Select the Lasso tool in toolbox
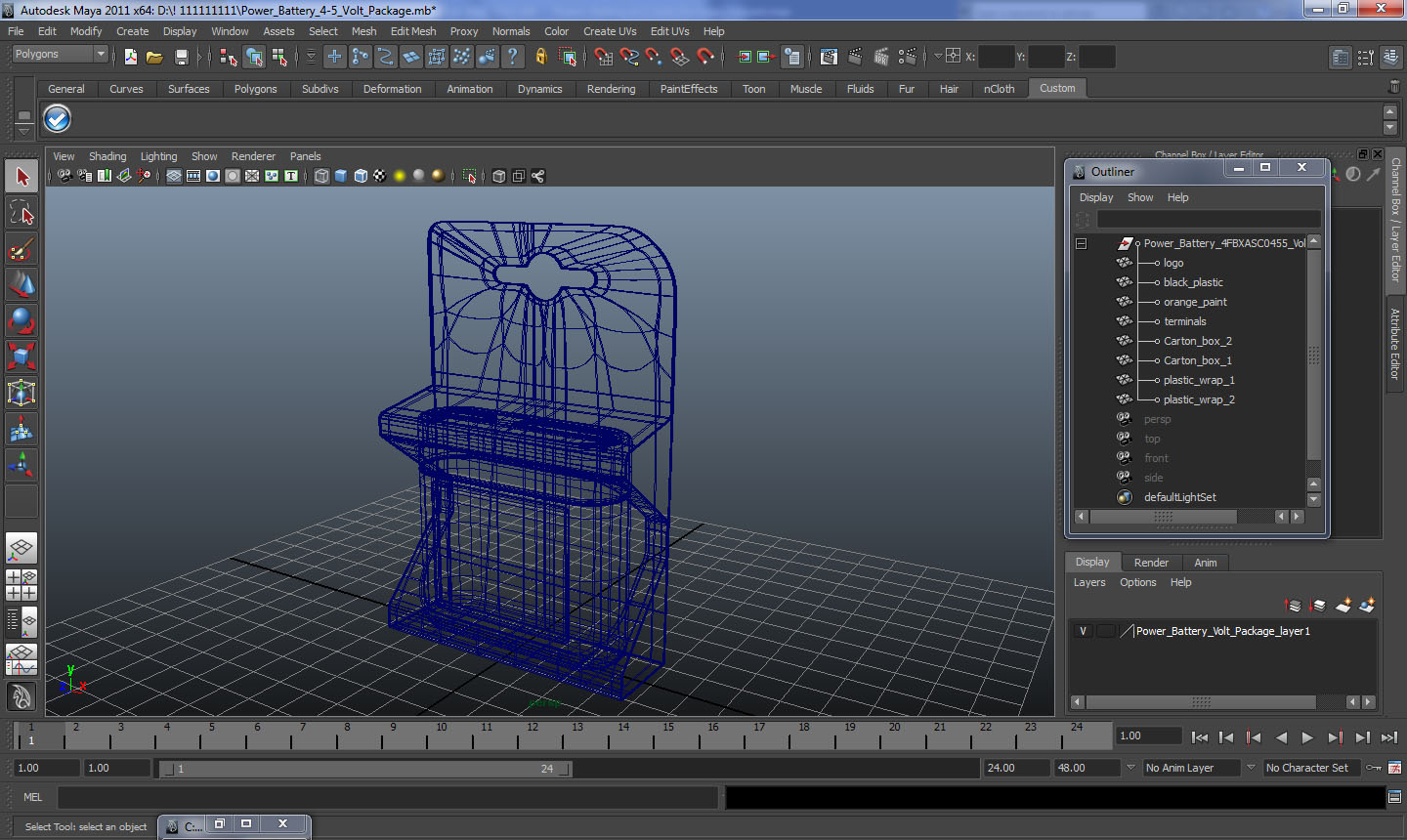This screenshot has height=840, width=1407. (21, 213)
